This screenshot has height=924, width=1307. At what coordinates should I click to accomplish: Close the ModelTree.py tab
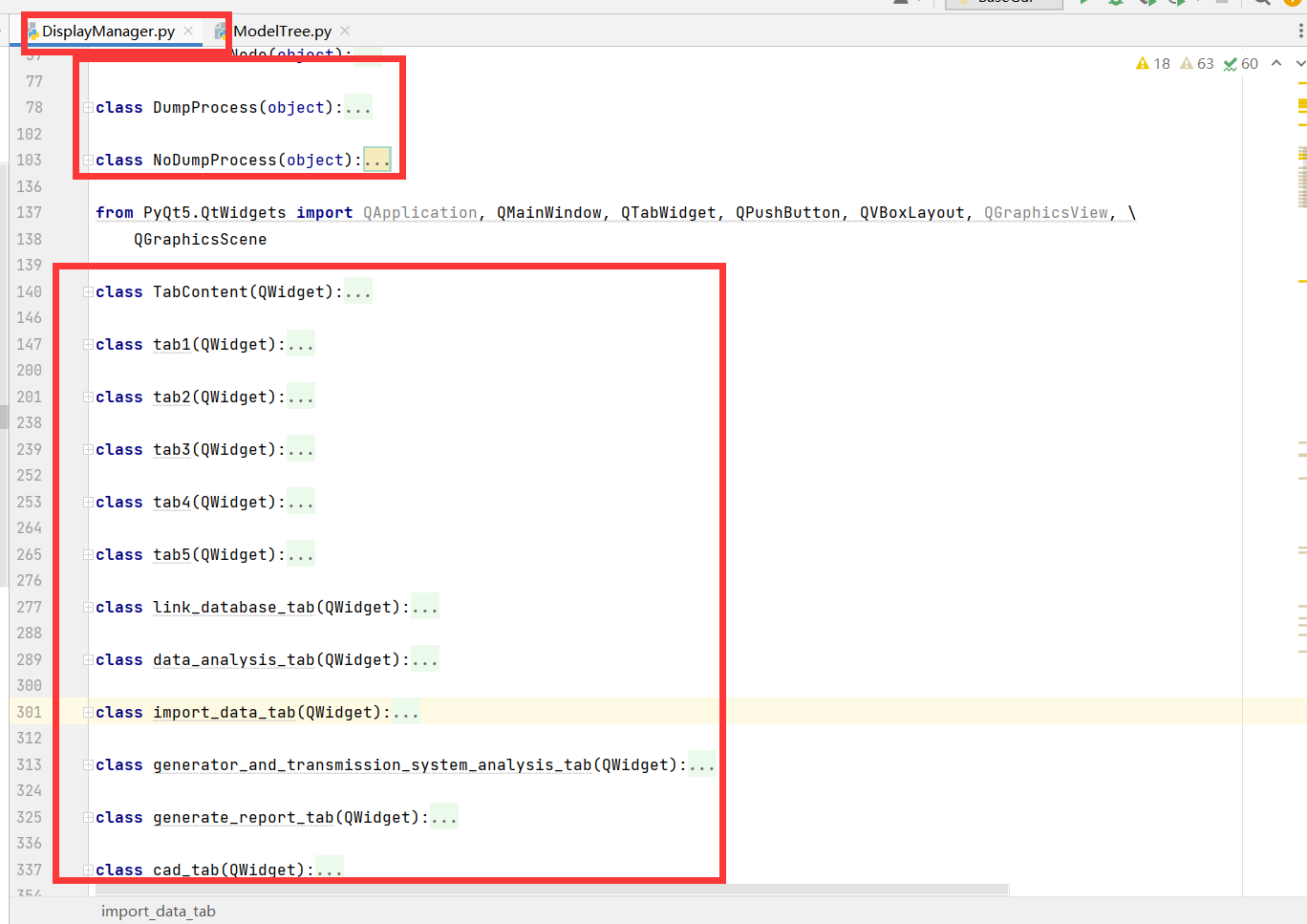[345, 31]
